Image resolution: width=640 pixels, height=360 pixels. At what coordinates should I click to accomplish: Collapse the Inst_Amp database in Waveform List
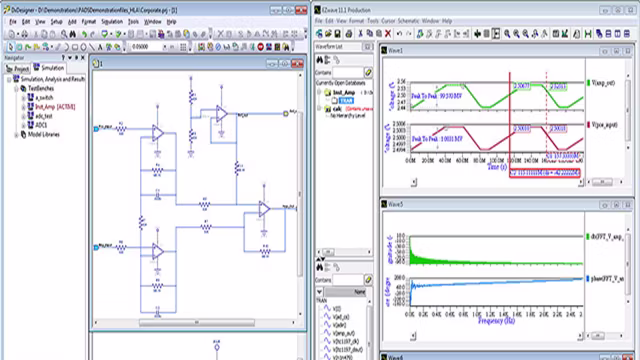coord(319,93)
